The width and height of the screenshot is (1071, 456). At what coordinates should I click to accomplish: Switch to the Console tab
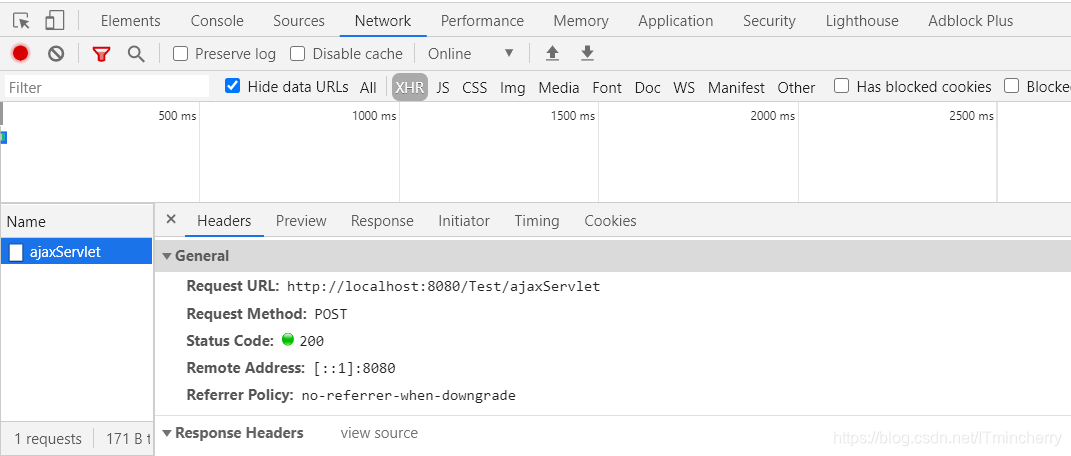tap(217, 20)
